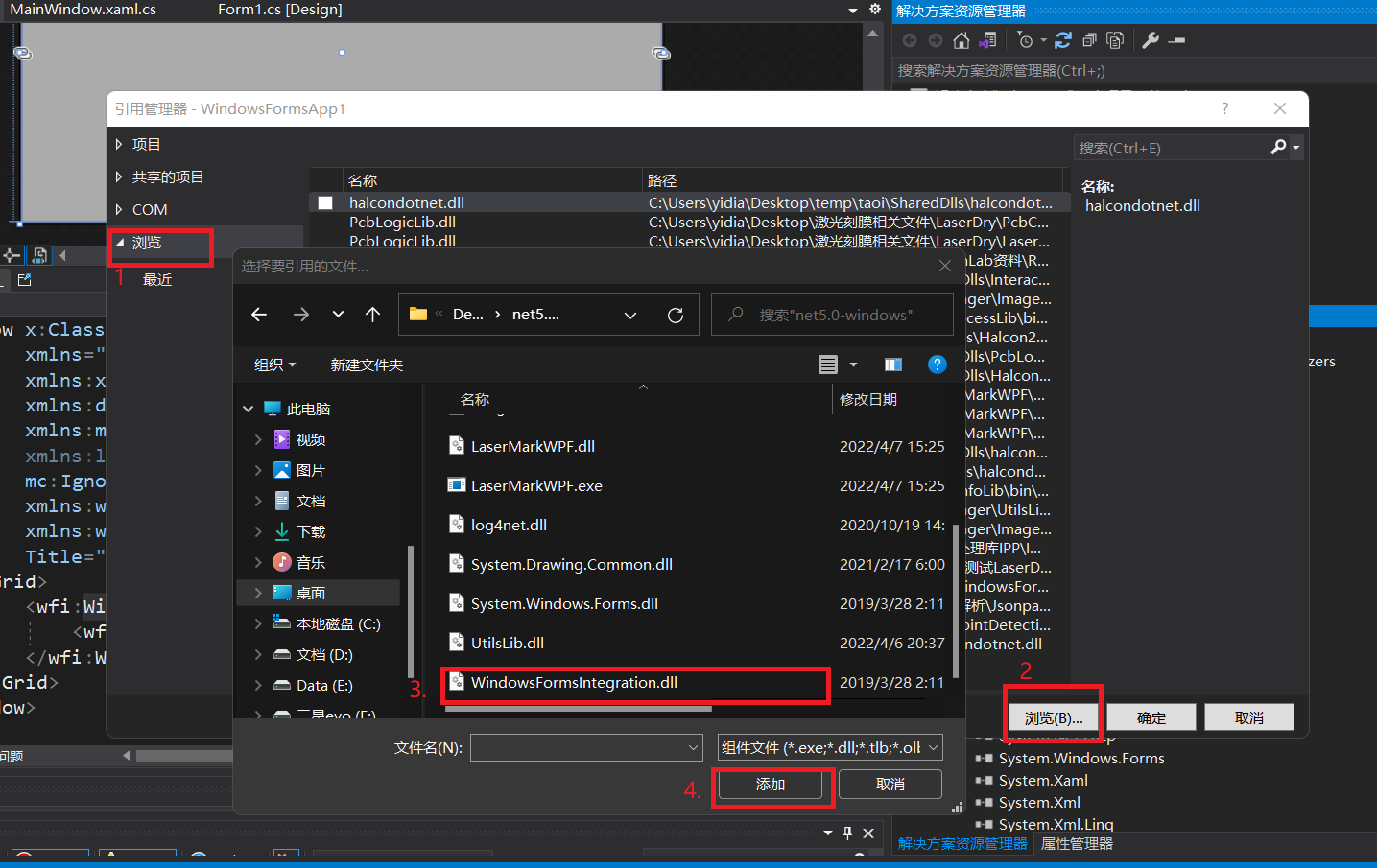Click the Refresh icon in Solution Explorer
Screen dimensions: 1377x868
pos(1063,40)
